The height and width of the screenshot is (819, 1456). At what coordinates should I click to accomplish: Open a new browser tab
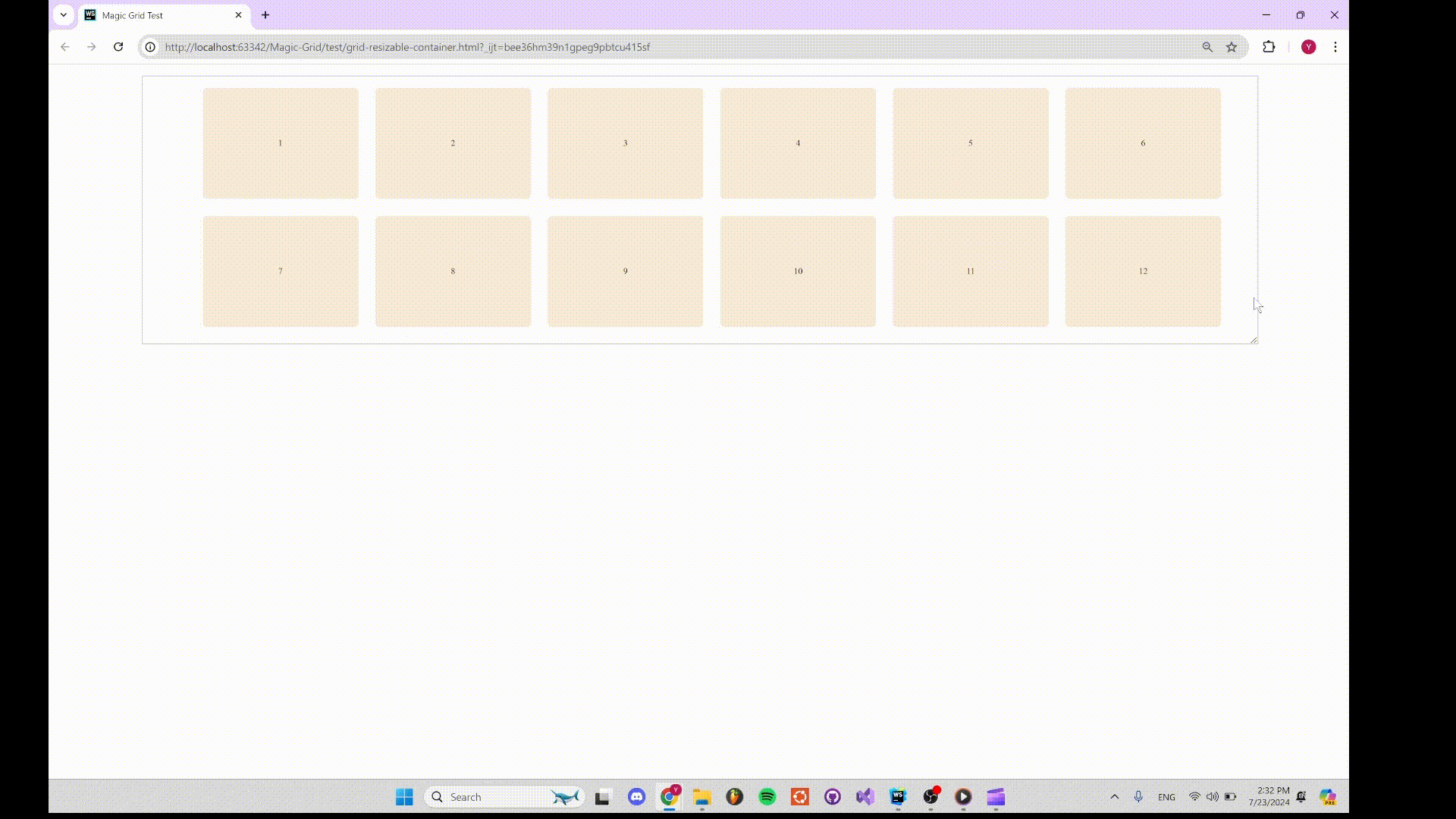click(x=265, y=15)
